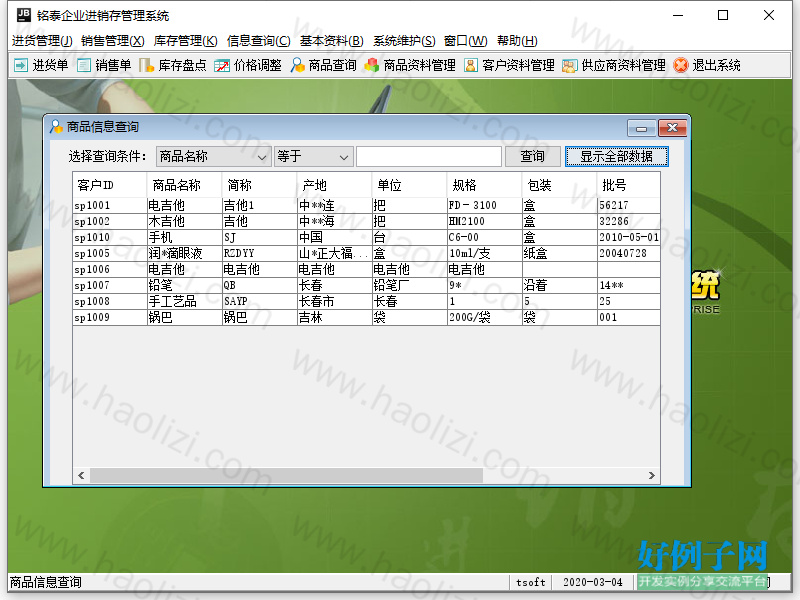Image resolution: width=800 pixels, height=600 pixels.
Task: Click the HM2100 specification cell
Action: point(485,221)
